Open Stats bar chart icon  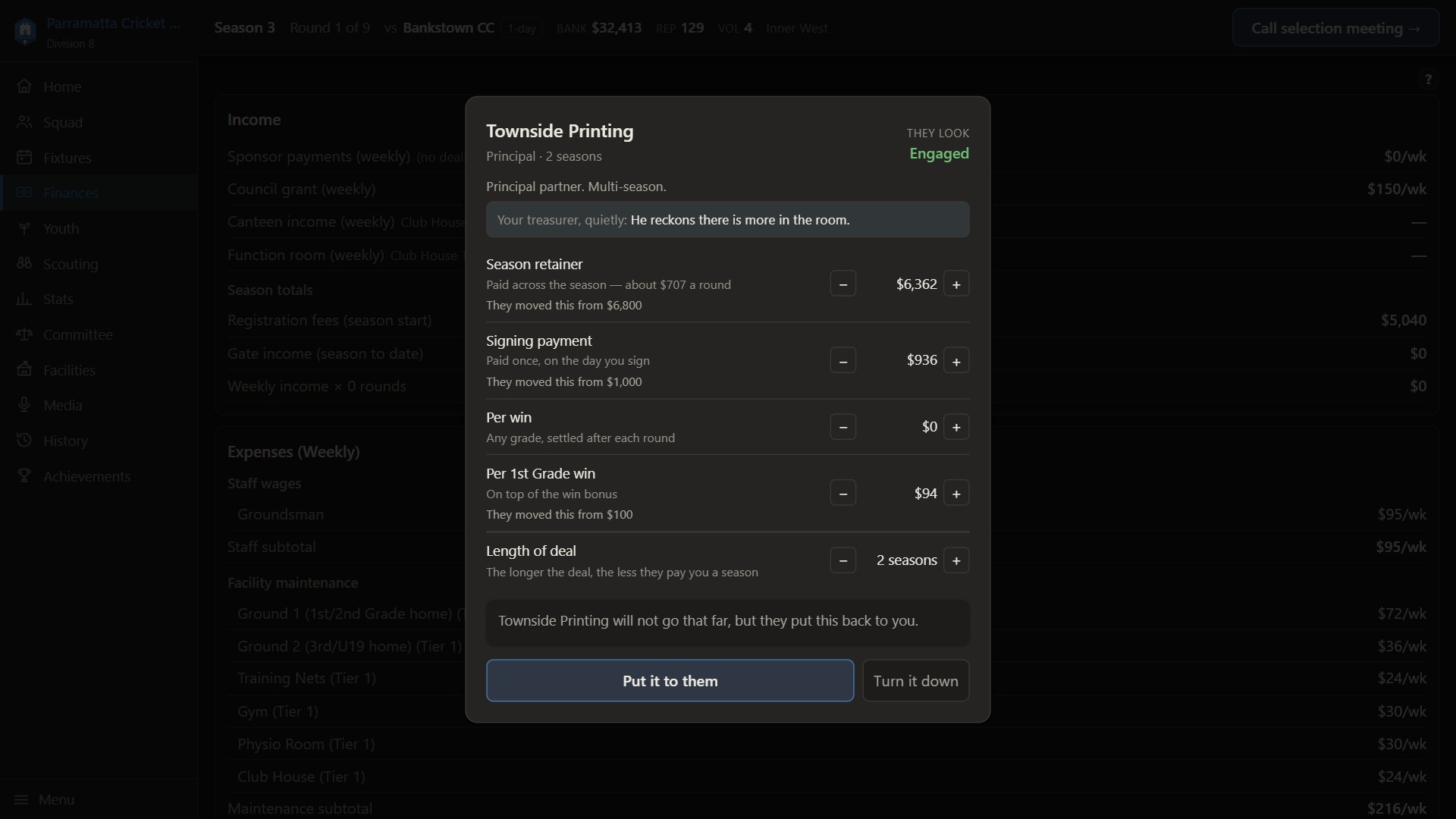coord(24,299)
